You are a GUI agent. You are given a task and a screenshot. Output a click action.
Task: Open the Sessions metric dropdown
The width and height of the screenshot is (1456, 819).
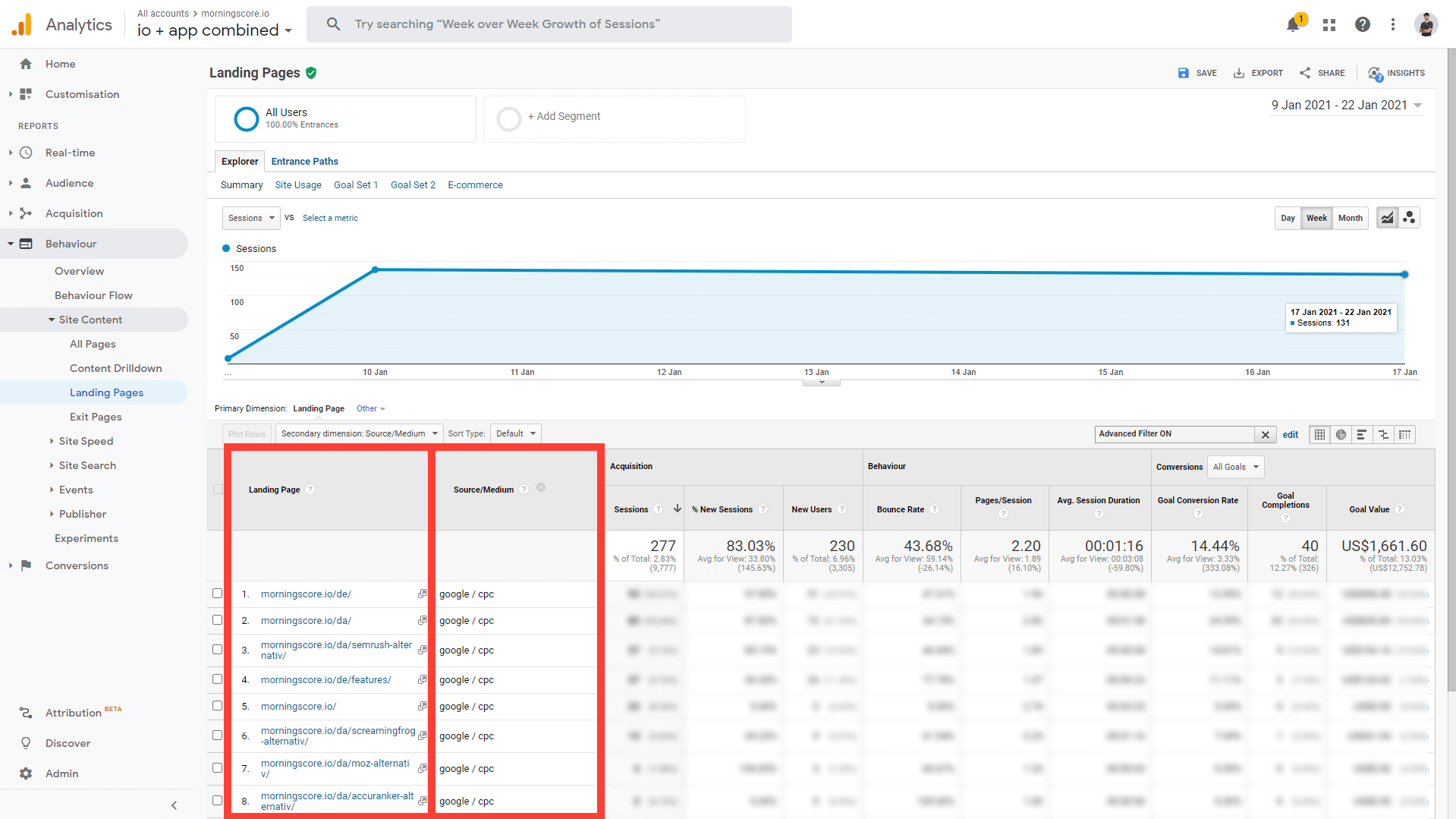[250, 218]
